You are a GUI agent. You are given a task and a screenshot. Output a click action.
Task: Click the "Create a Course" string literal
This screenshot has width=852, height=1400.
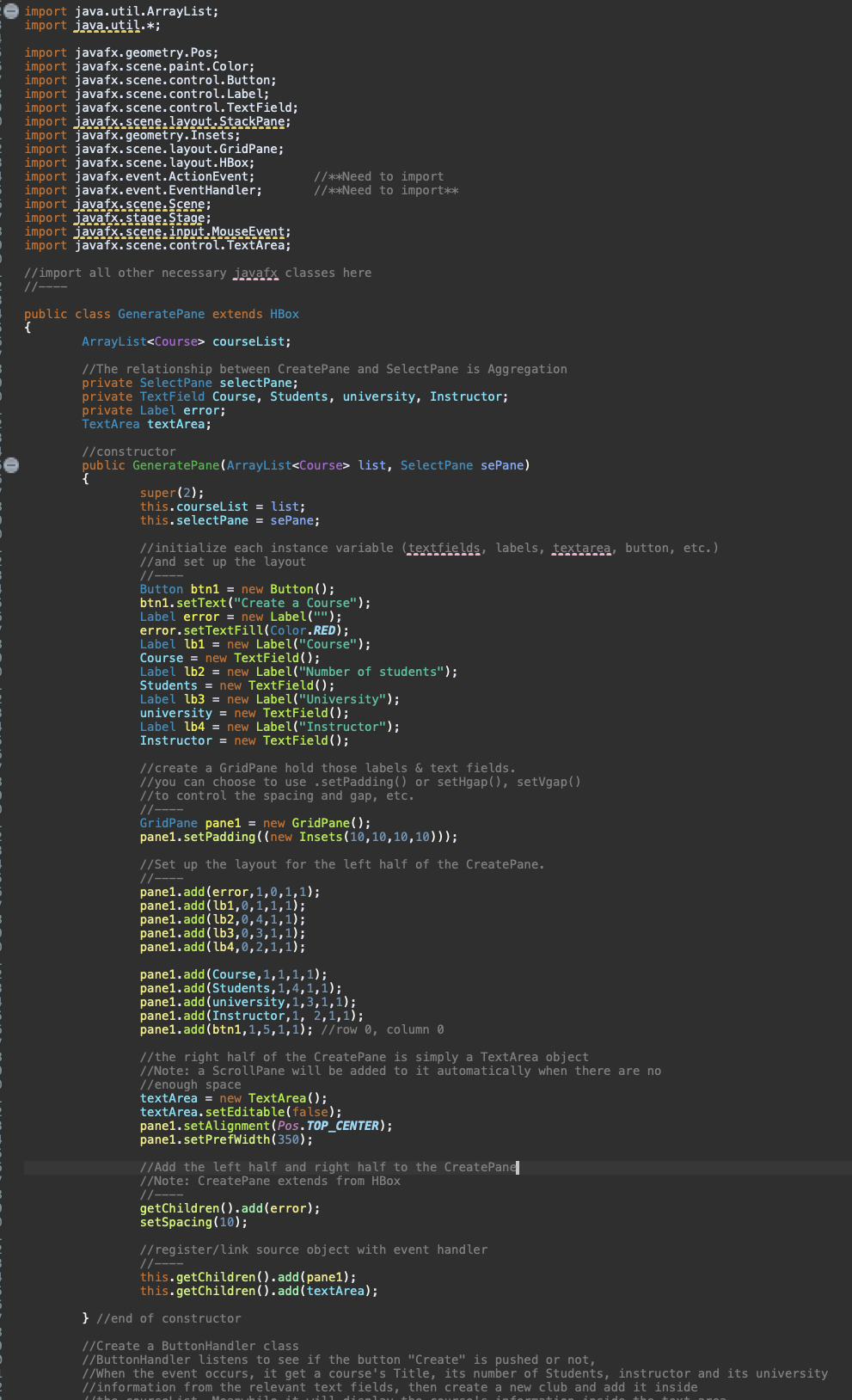point(295,603)
